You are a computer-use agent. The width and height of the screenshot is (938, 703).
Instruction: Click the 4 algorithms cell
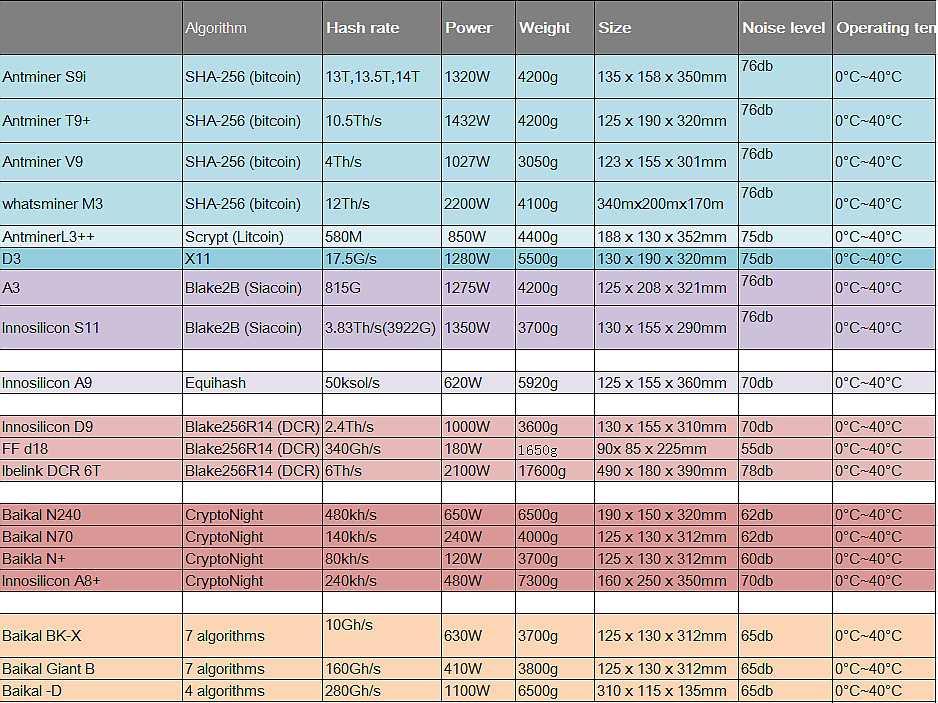click(252, 691)
